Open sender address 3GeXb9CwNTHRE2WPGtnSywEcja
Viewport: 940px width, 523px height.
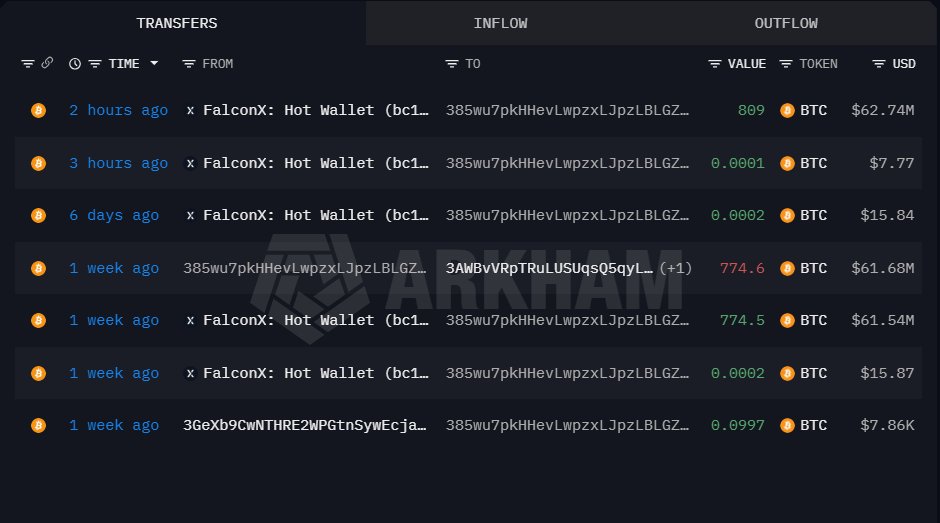pyautogui.click(x=305, y=425)
